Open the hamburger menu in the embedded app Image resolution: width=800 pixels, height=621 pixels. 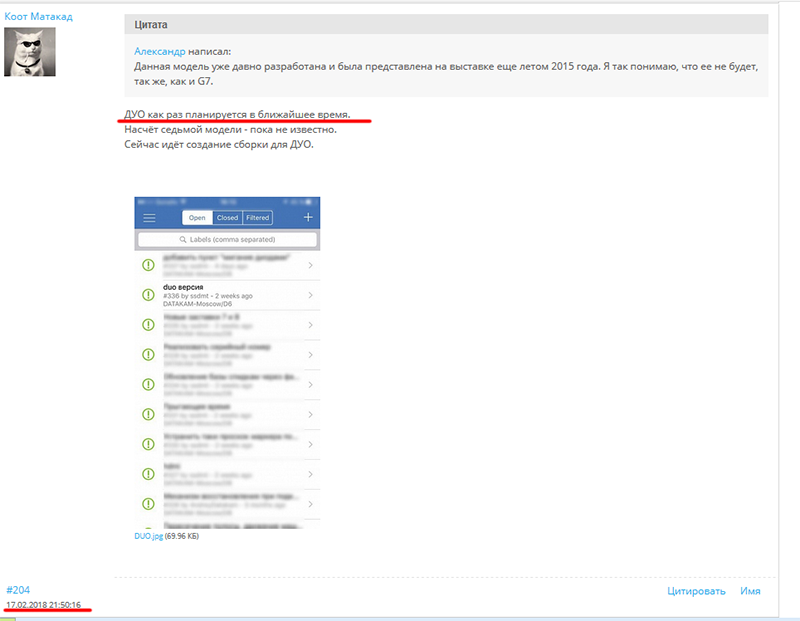(150, 217)
